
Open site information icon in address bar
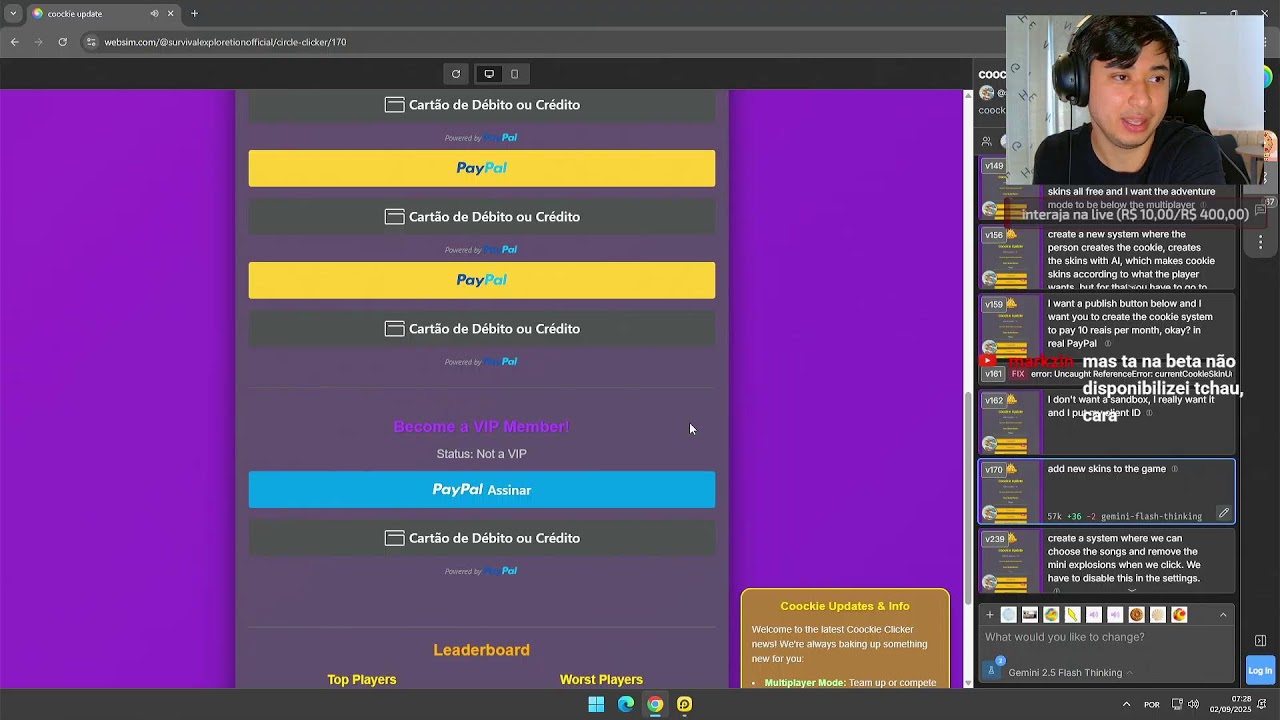click(x=91, y=42)
